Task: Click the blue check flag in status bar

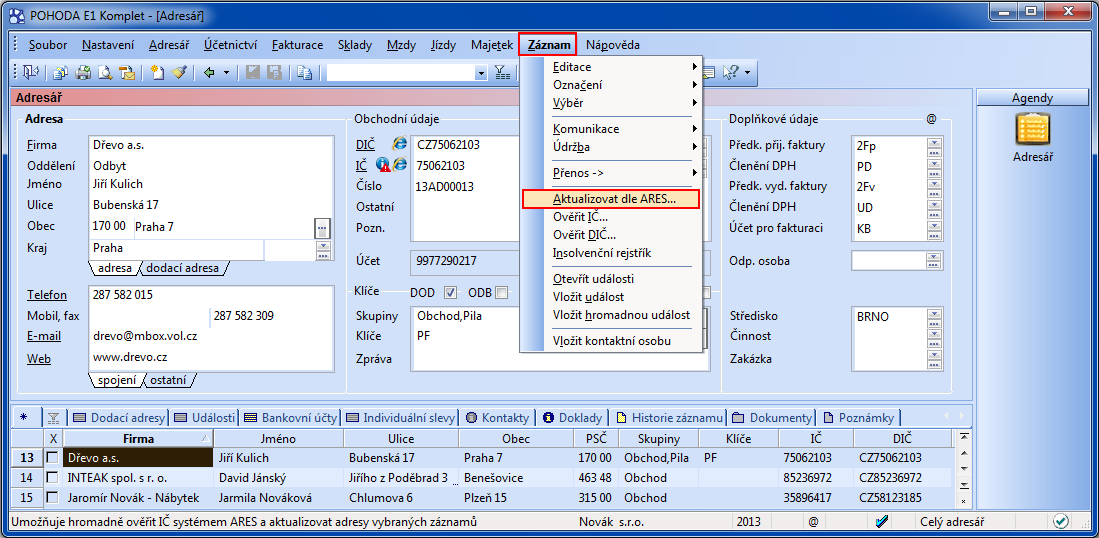Action: 882,521
